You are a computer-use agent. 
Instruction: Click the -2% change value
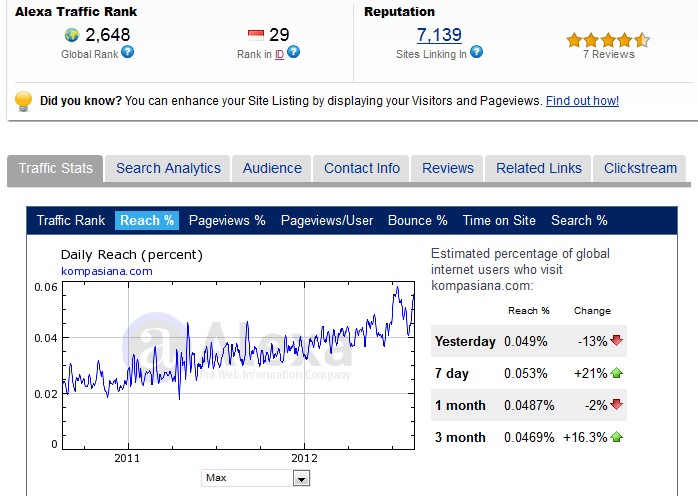596,405
